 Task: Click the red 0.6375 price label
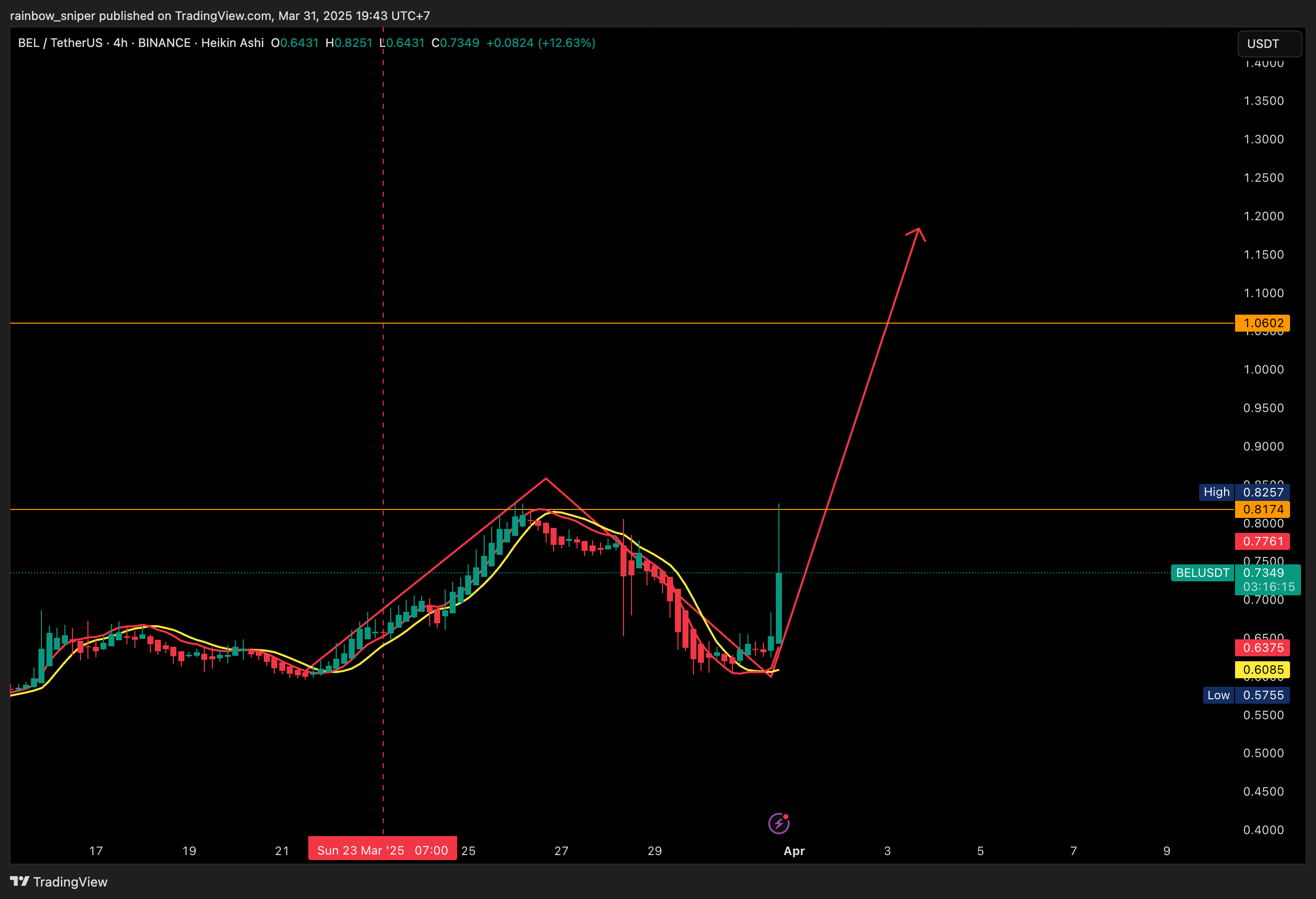[1262, 648]
